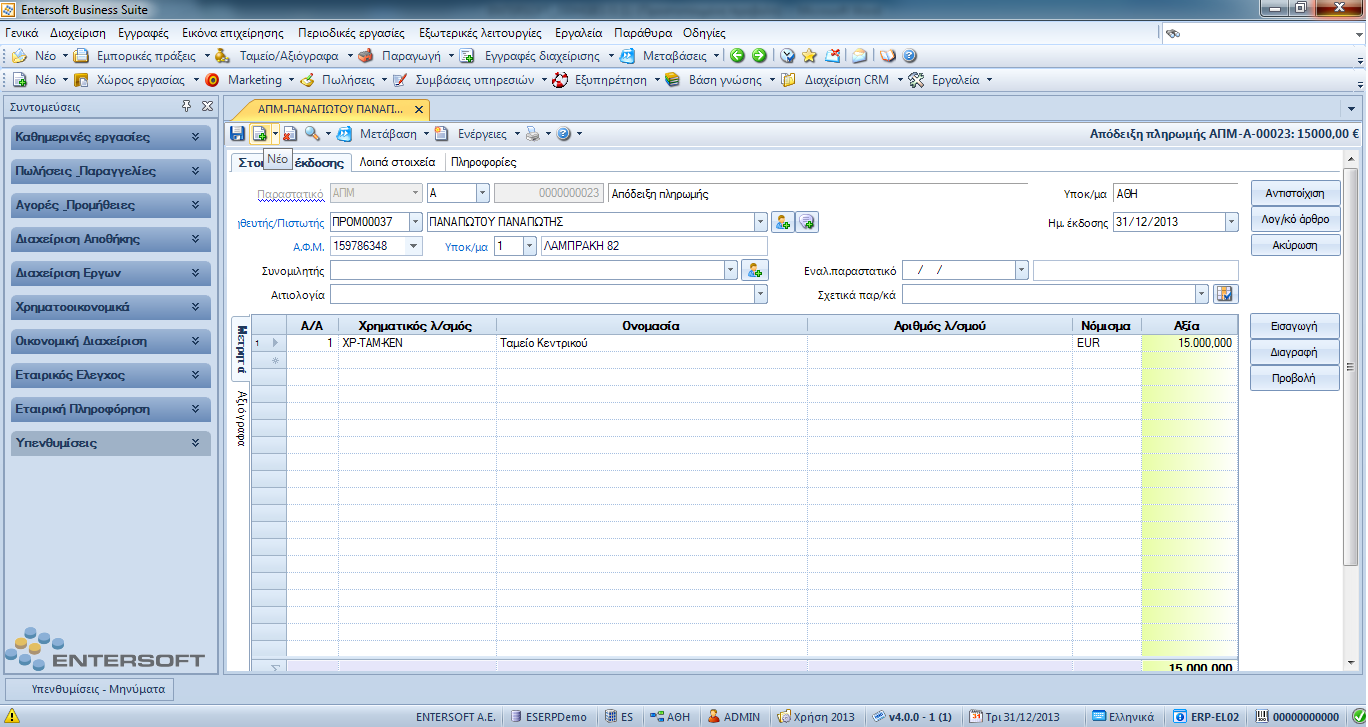
Task: Click the Save (floppy disk) icon in the document toolbar
Action: [x=237, y=133]
